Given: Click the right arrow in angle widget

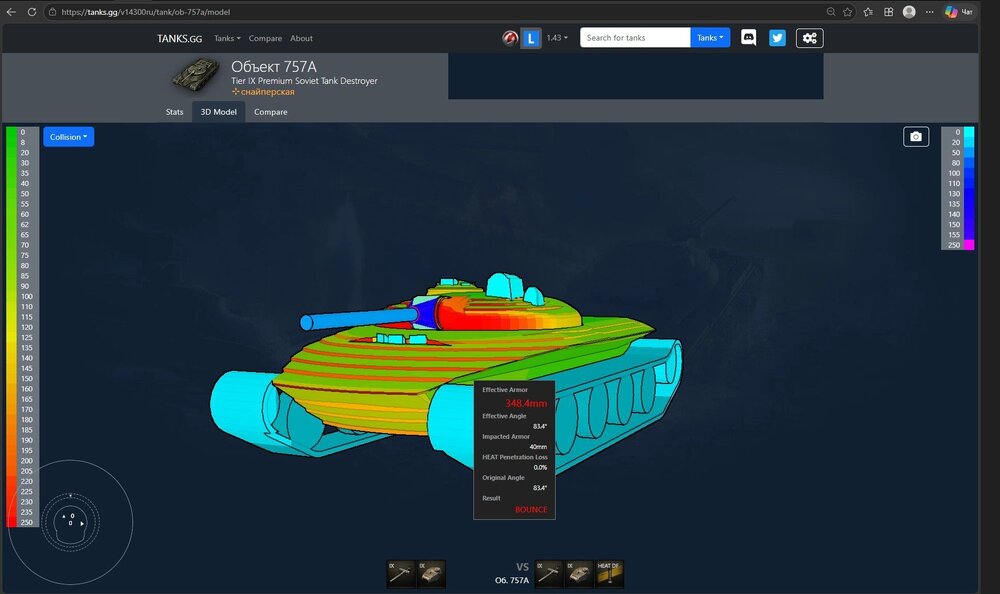Looking at the screenshot, I should (82, 523).
